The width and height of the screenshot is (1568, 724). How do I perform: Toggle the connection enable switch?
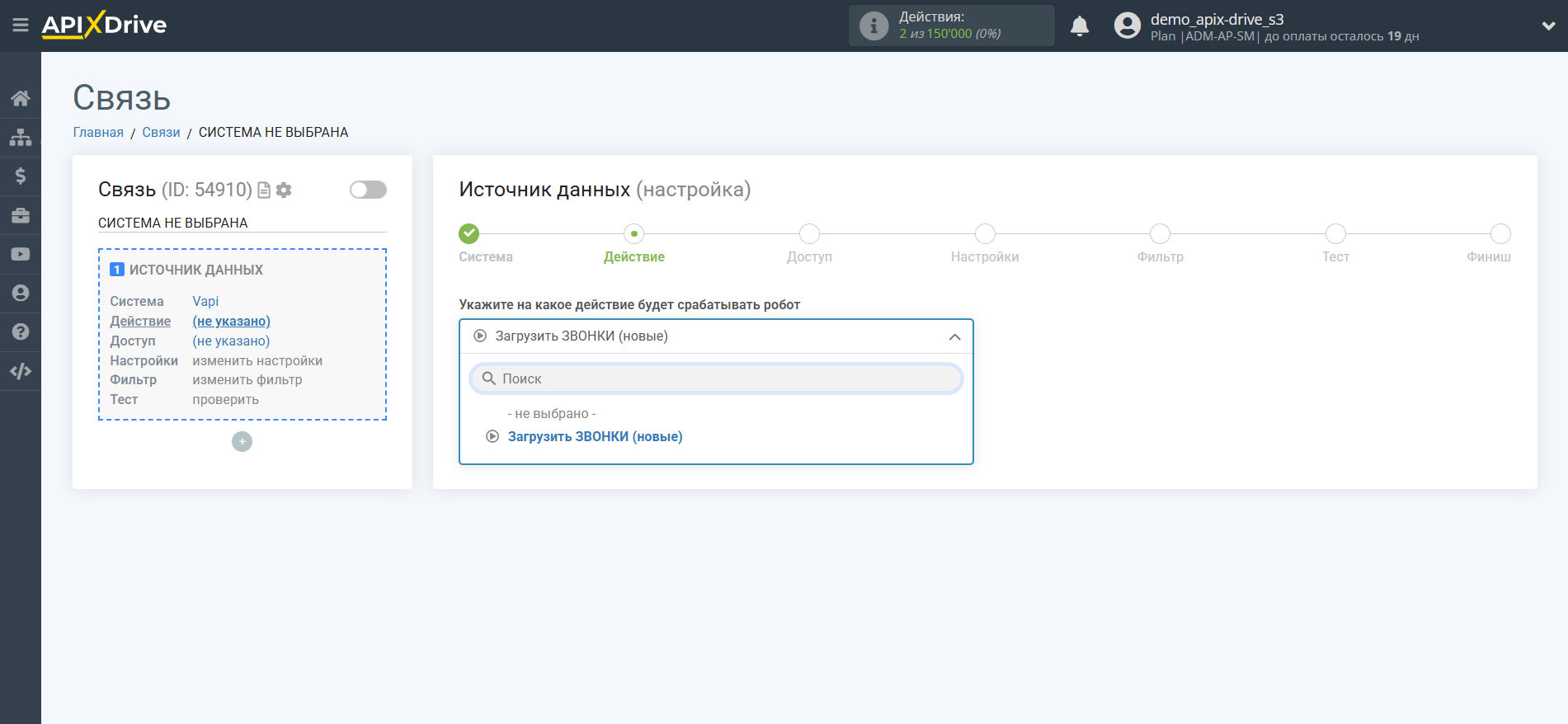click(x=368, y=190)
